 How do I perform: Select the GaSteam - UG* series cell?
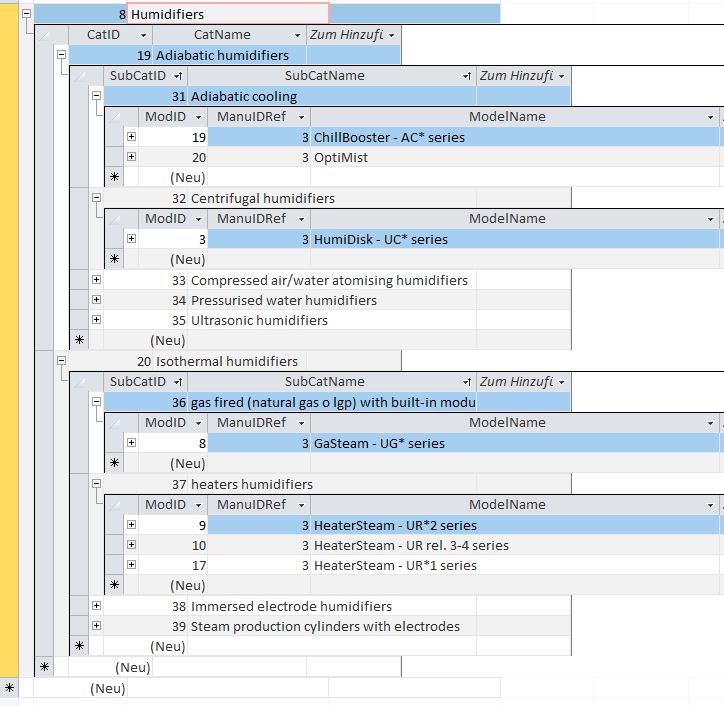click(x=515, y=443)
